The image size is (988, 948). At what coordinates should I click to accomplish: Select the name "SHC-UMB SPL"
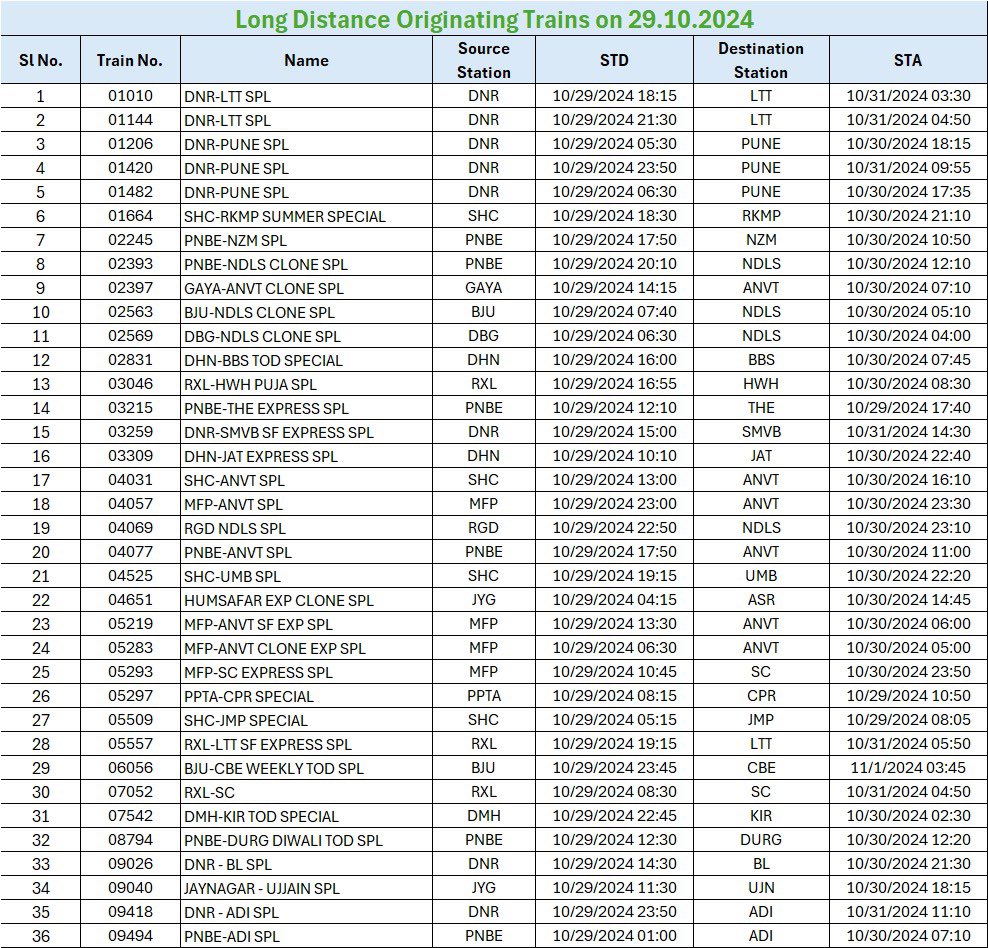tap(233, 576)
